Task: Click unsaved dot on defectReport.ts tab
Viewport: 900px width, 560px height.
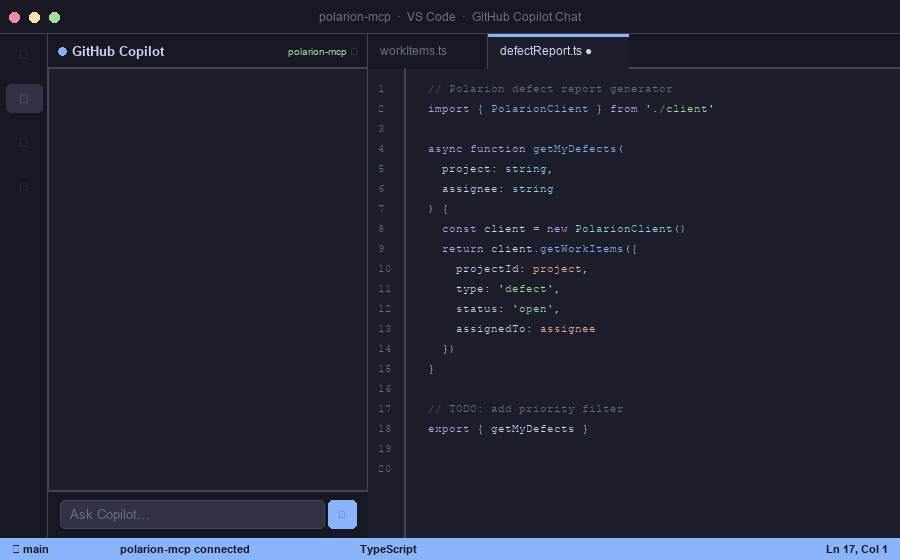Action: [588, 52]
